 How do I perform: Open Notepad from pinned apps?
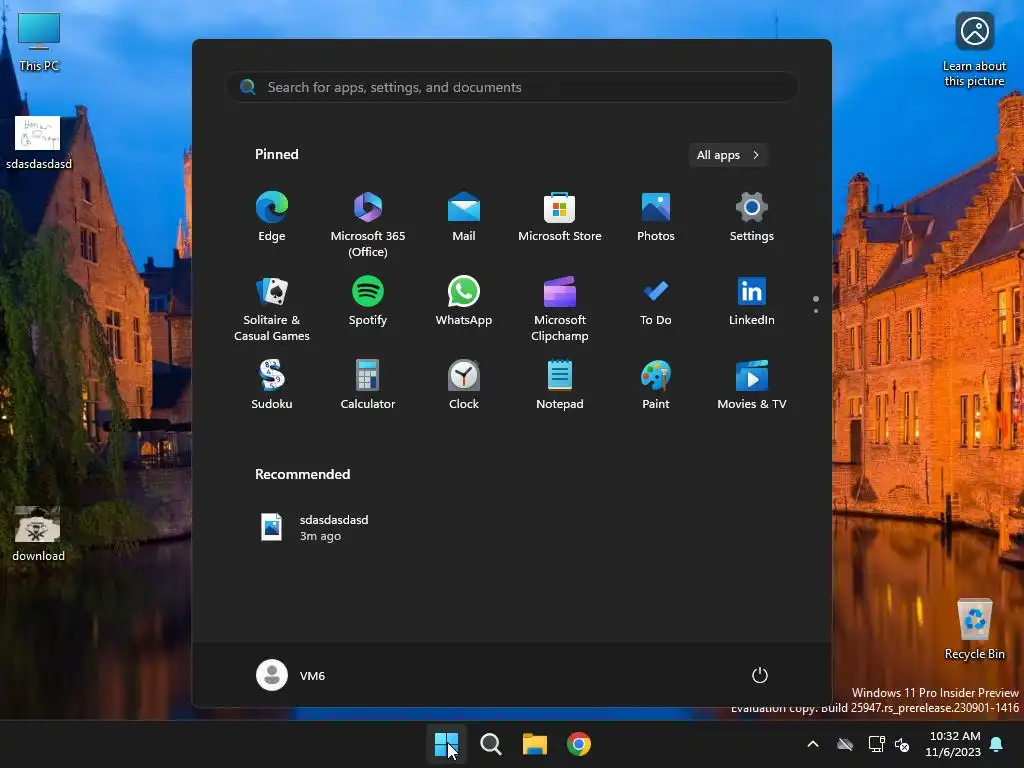(560, 385)
